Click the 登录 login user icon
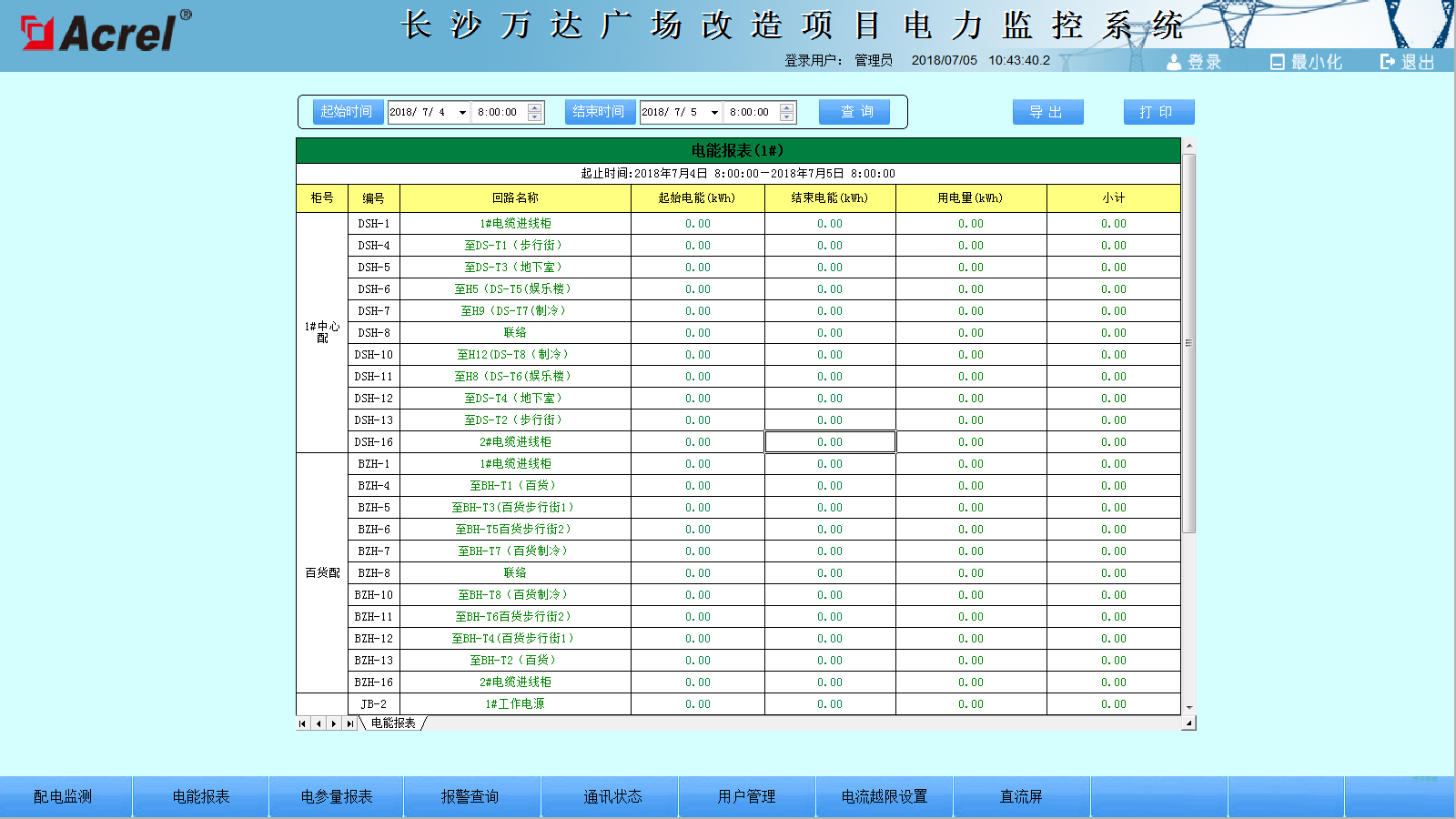 point(1174,62)
